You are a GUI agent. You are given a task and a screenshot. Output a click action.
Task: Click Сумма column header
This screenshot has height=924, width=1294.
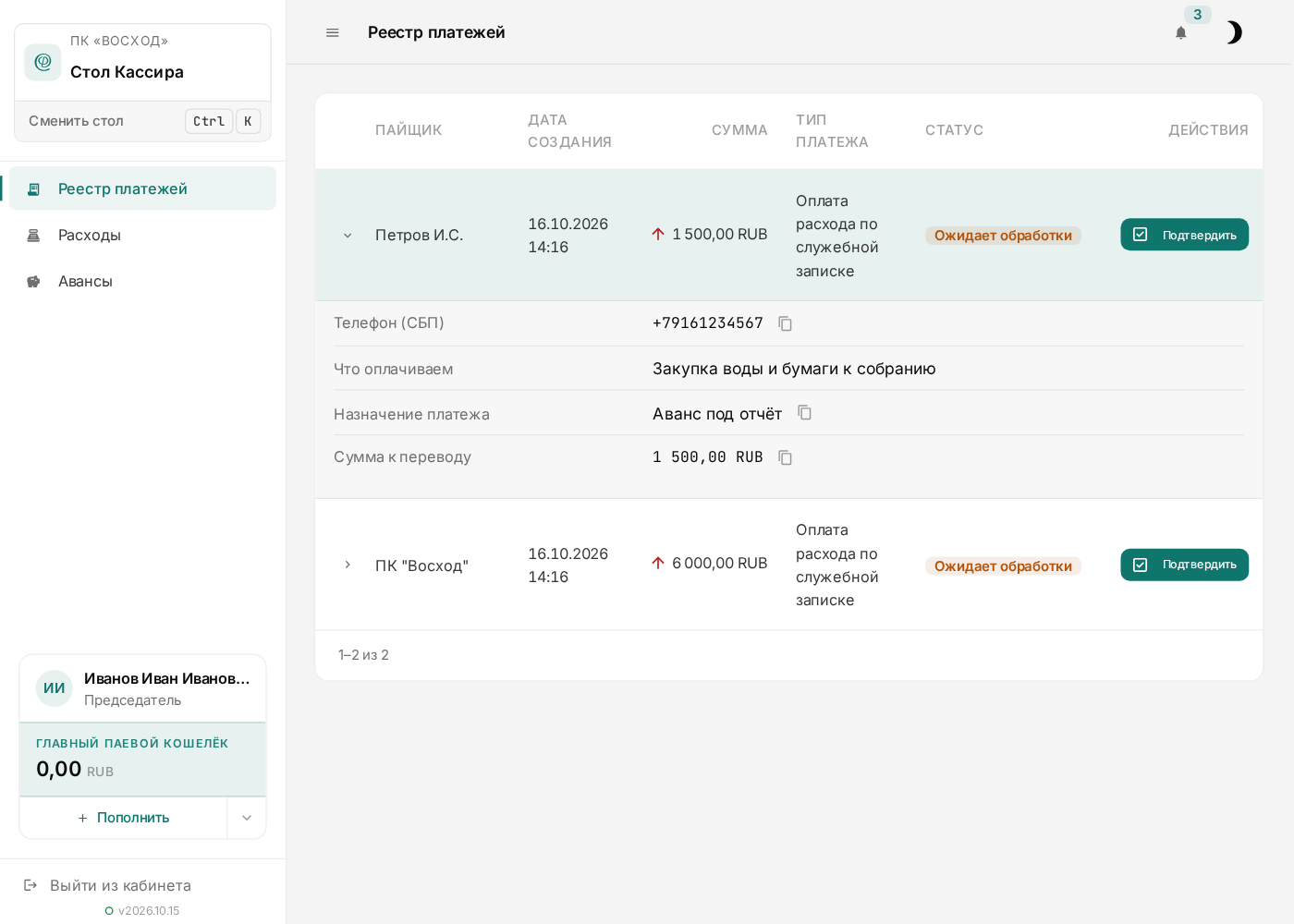click(739, 130)
